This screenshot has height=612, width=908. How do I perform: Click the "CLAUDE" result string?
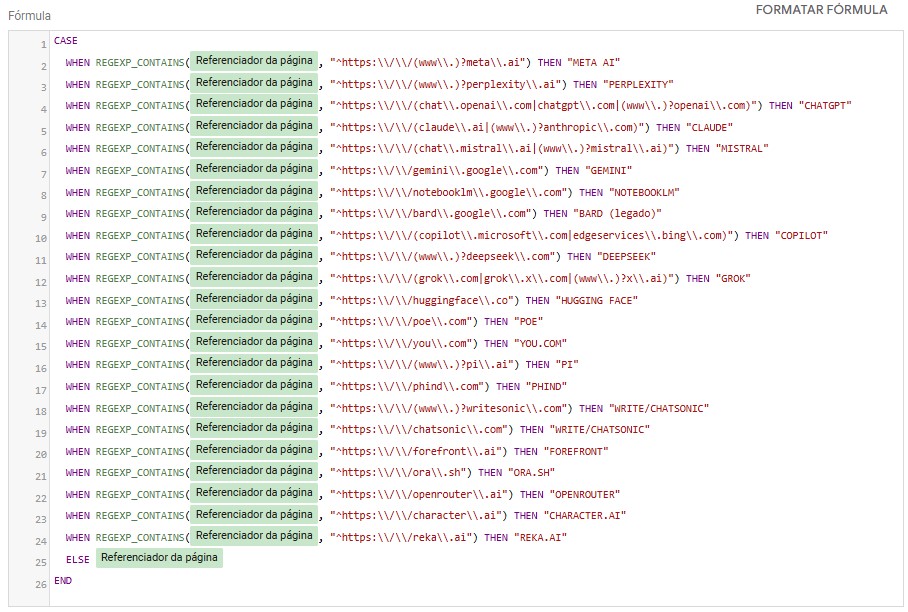click(x=709, y=127)
